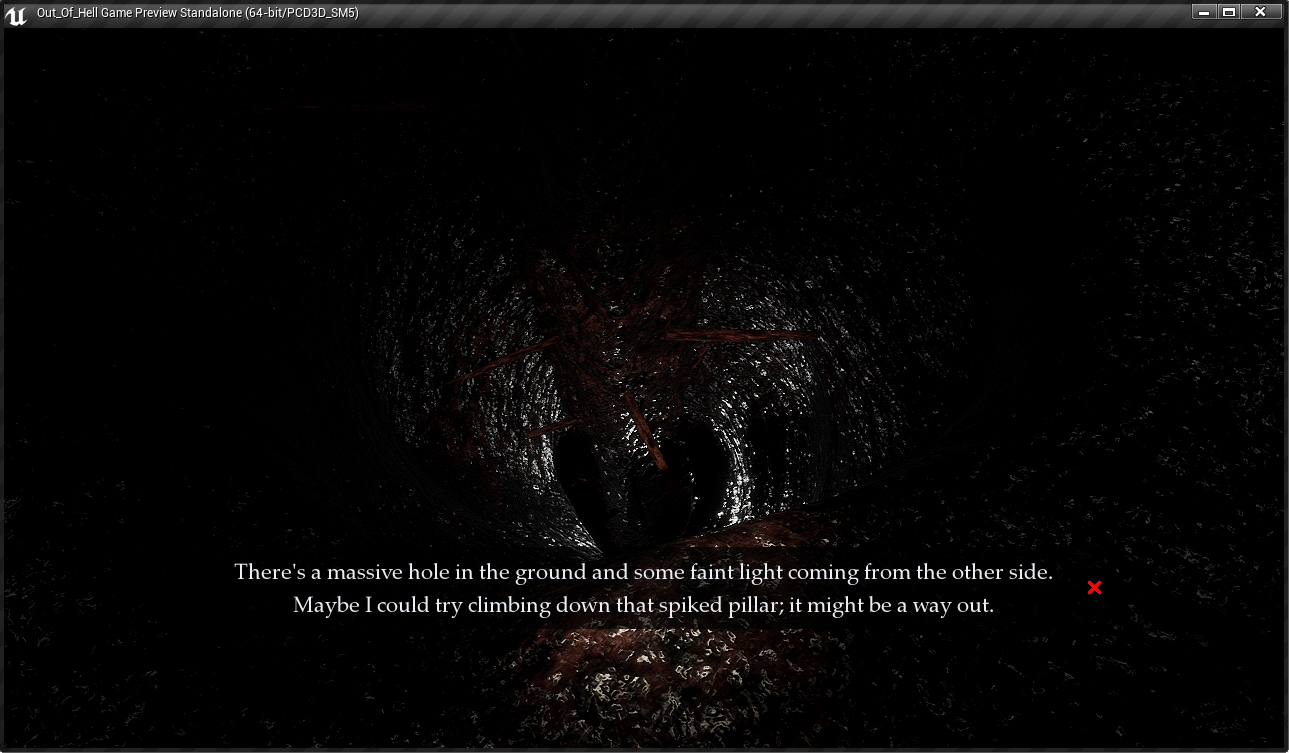Click the short diagonal spike at pillar center

pyautogui.click(x=647, y=432)
